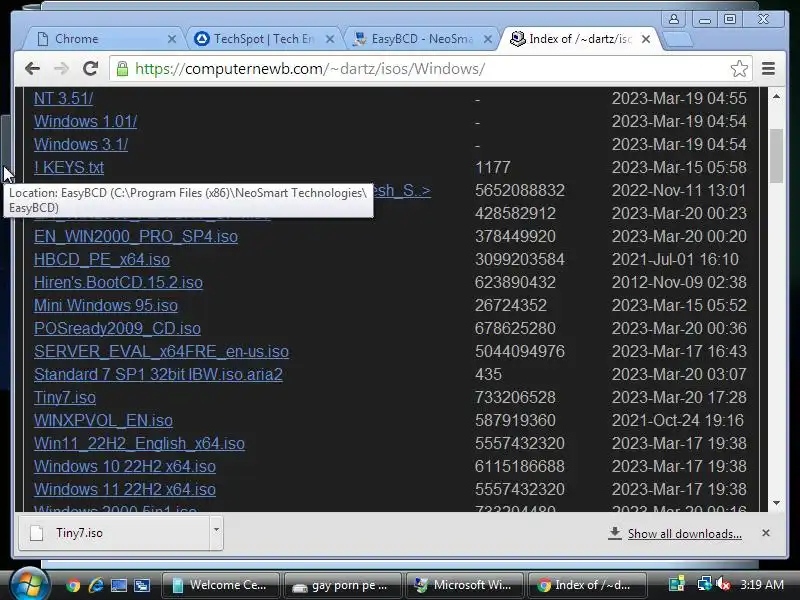The width and height of the screenshot is (800, 600).
Task: Reload the page with the refresh icon
Action: [x=91, y=69]
